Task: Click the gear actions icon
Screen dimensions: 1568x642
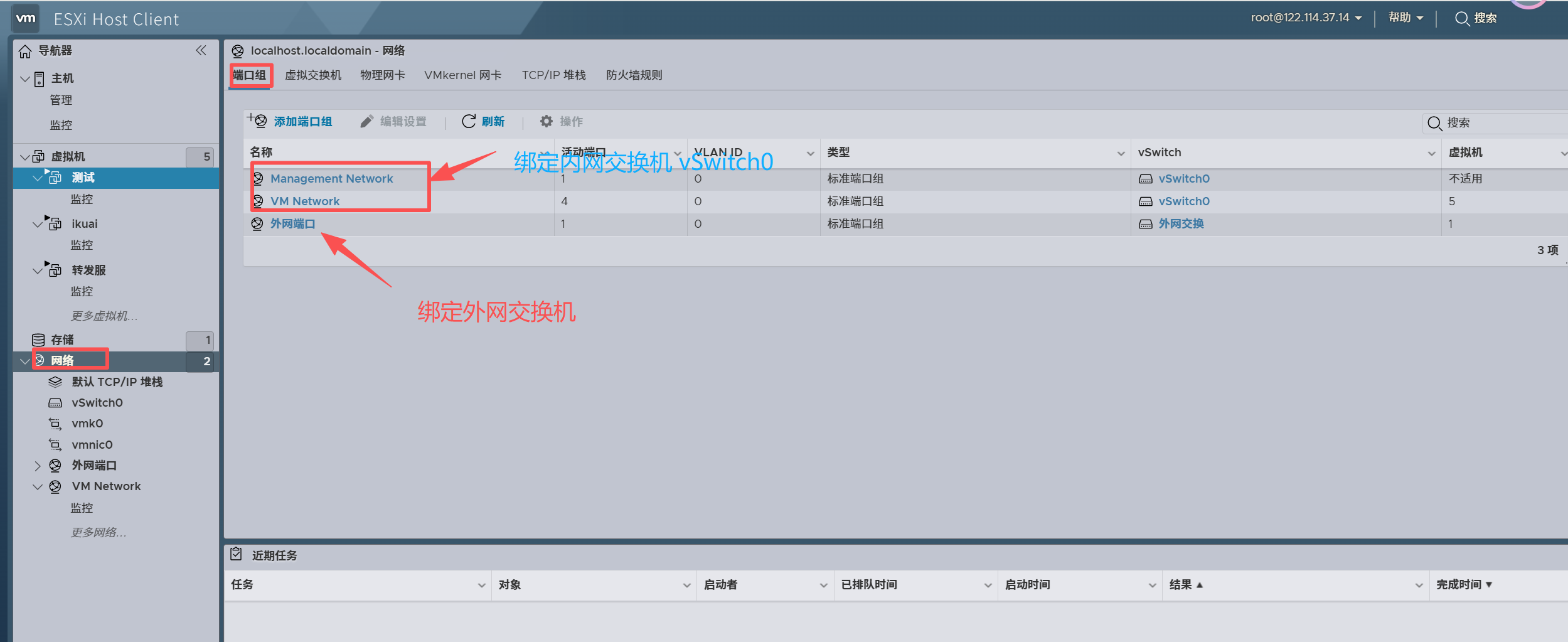Action: coord(547,121)
